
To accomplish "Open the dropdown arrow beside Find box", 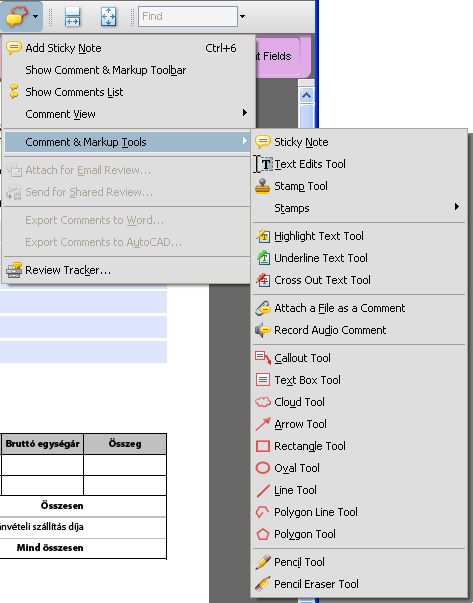I will click(243, 17).
